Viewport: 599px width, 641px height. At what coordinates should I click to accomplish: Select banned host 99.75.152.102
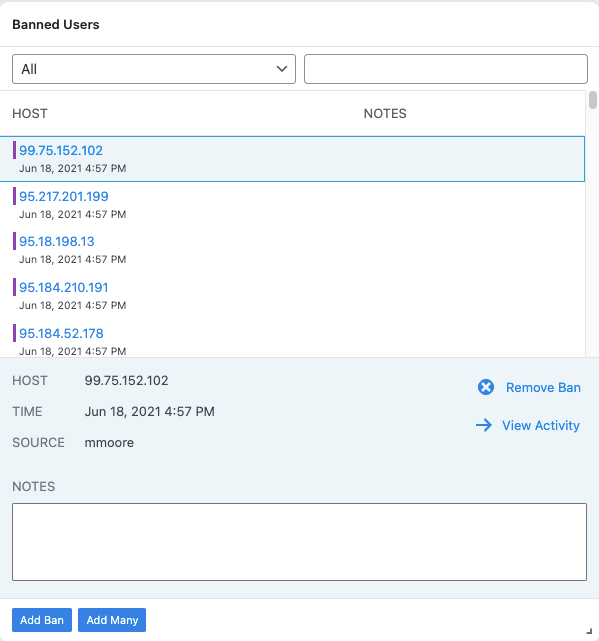(292, 159)
